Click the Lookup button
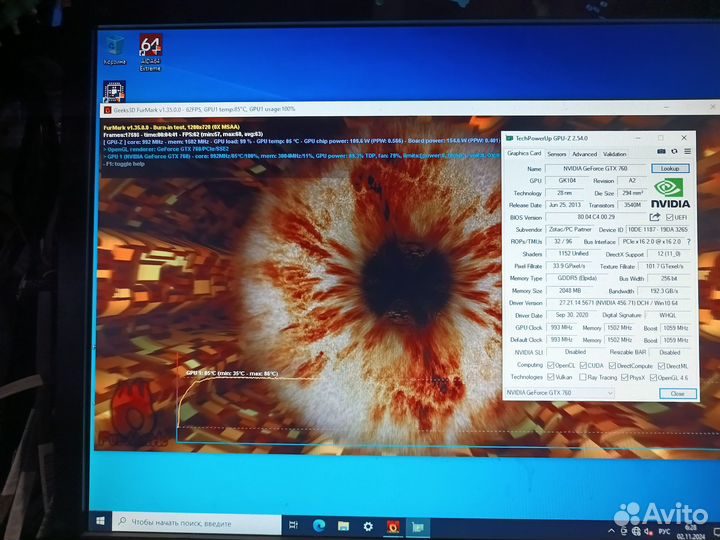The height and width of the screenshot is (540, 720). click(x=670, y=169)
